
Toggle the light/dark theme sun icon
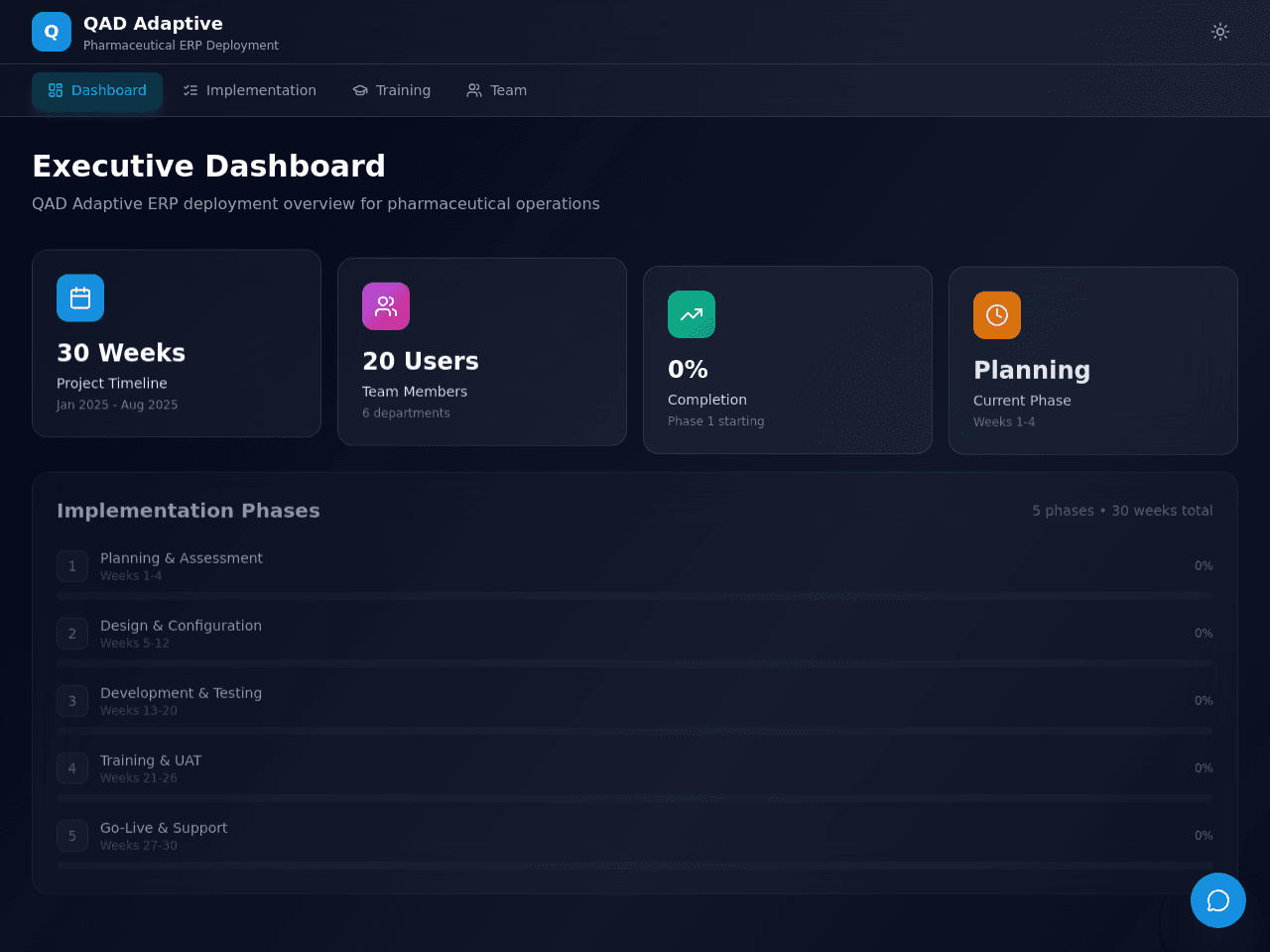pos(1220,32)
